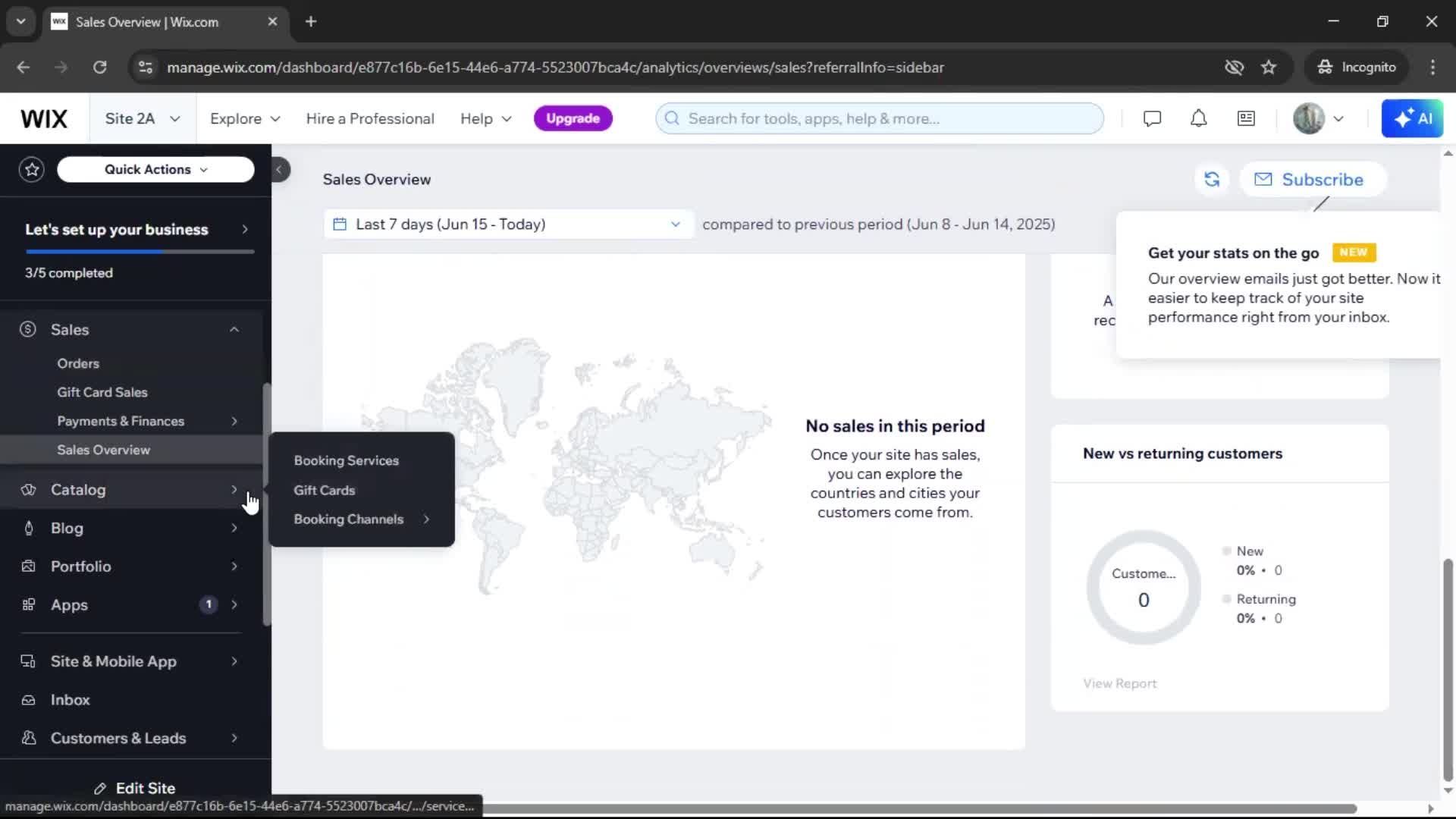Click View Report link
This screenshot has height=819, width=1456.
(x=1119, y=683)
